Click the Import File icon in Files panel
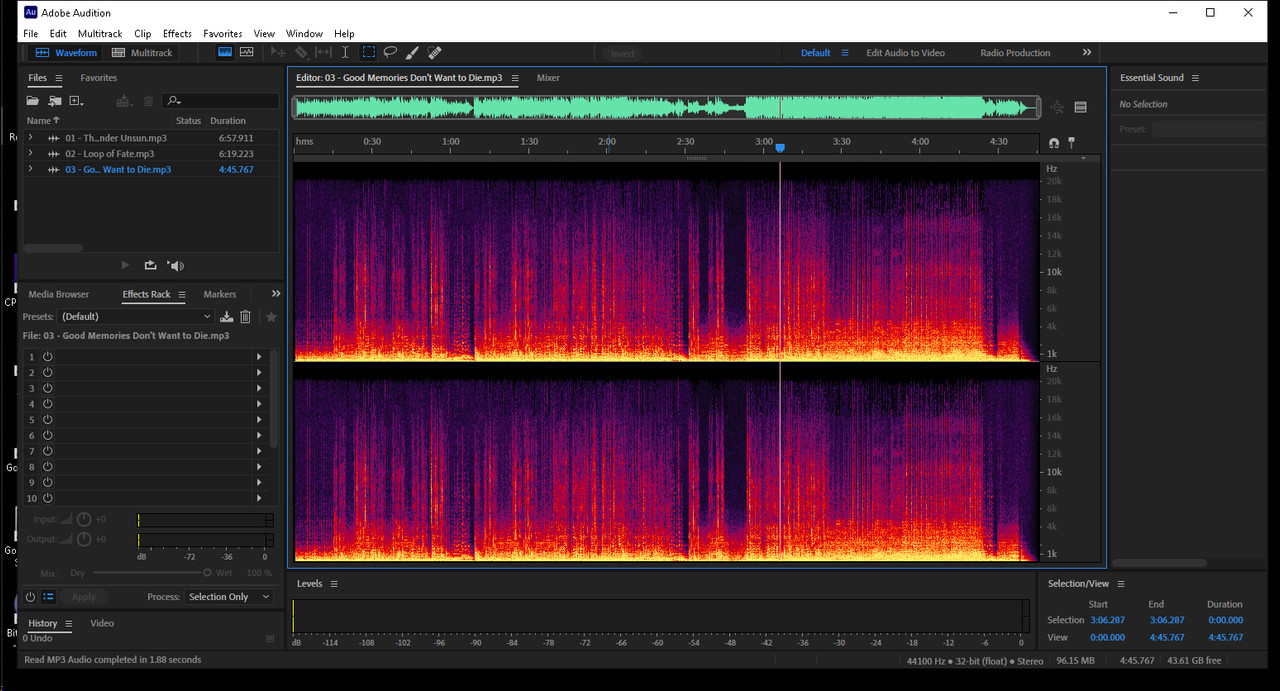The width and height of the screenshot is (1280, 691). point(55,101)
